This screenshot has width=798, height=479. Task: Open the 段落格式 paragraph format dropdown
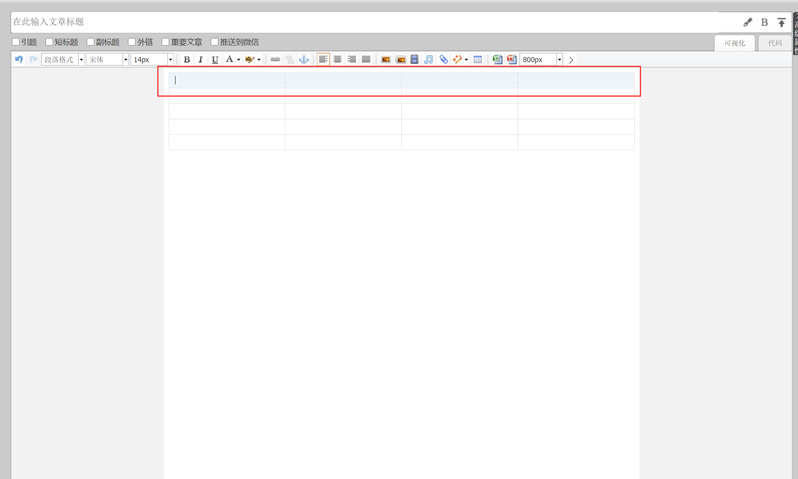pos(62,60)
